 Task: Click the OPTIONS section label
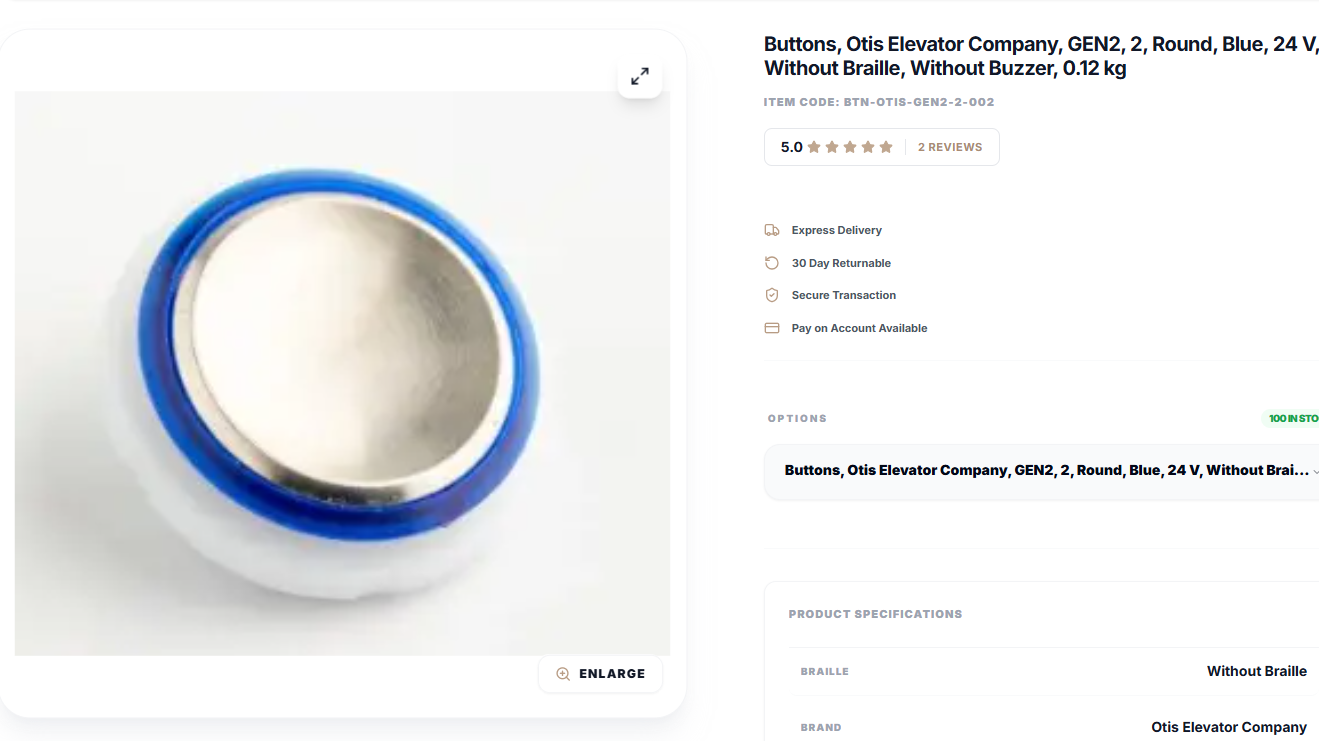pyautogui.click(x=797, y=419)
